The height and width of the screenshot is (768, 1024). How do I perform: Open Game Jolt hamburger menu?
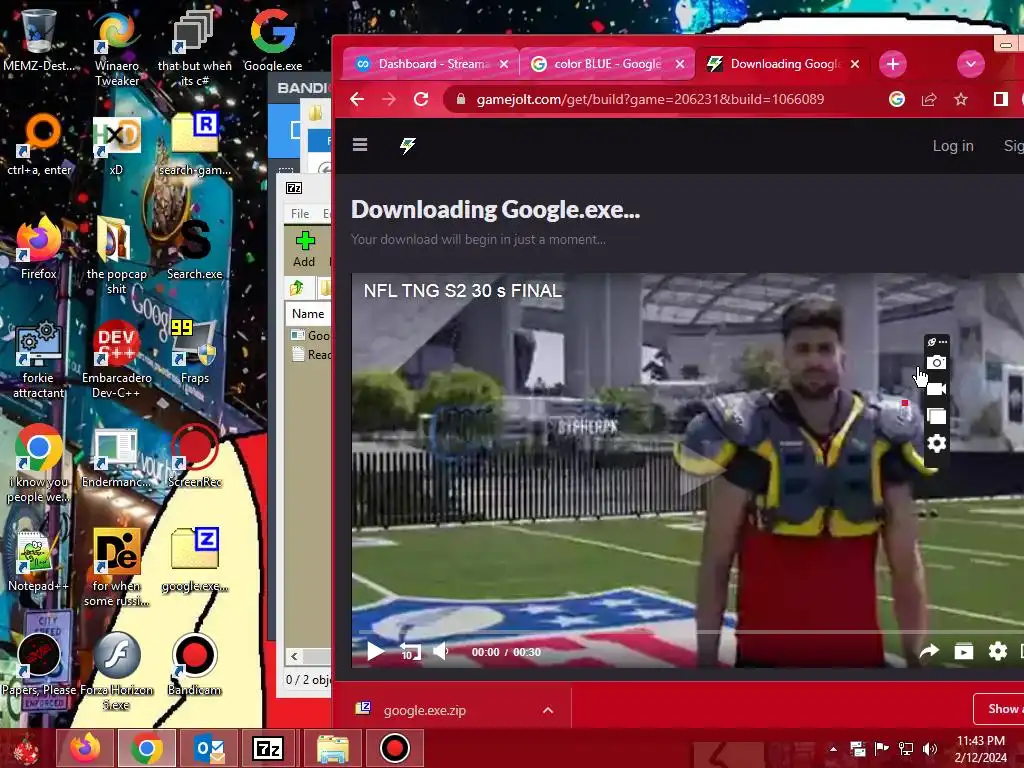pos(360,144)
